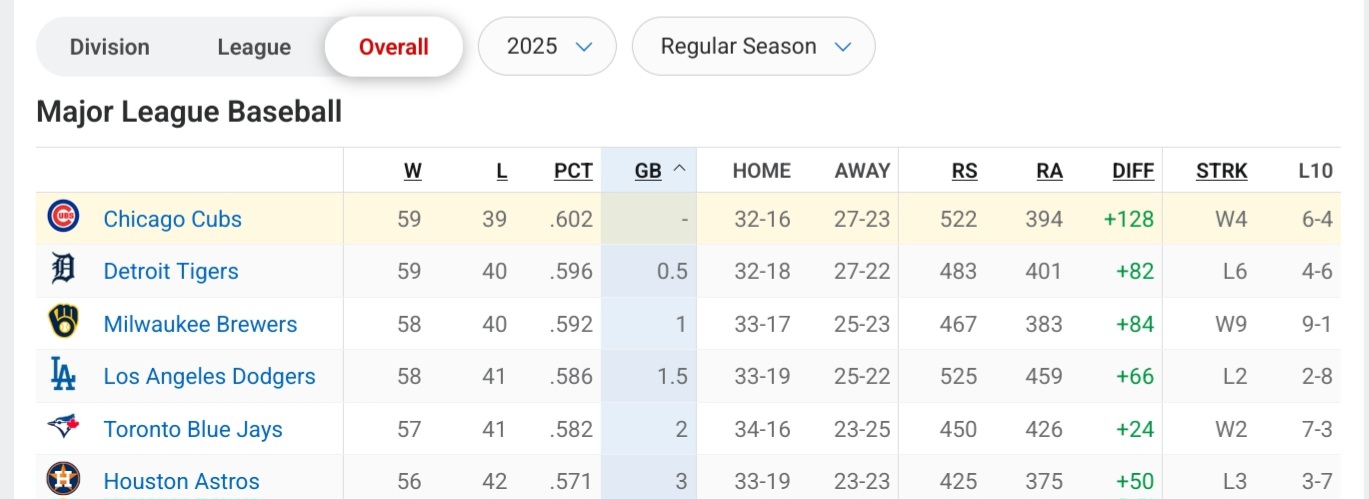The width and height of the screenshot is (1369, 499).
Task: Open the Milwaukee Brewers team link
Action: [200, 324]
